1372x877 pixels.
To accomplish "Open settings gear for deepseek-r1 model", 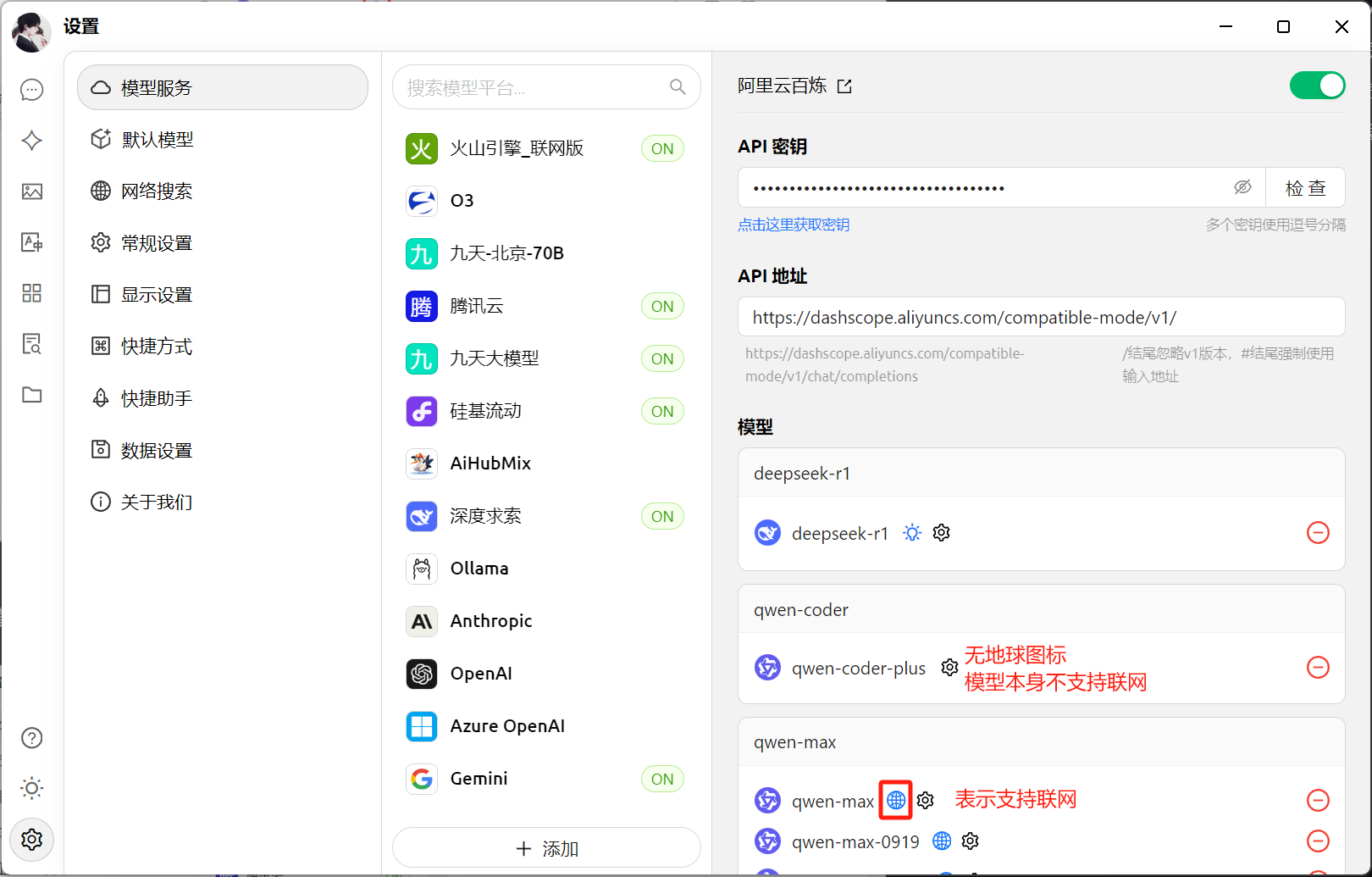I will [x=941, y=533].
